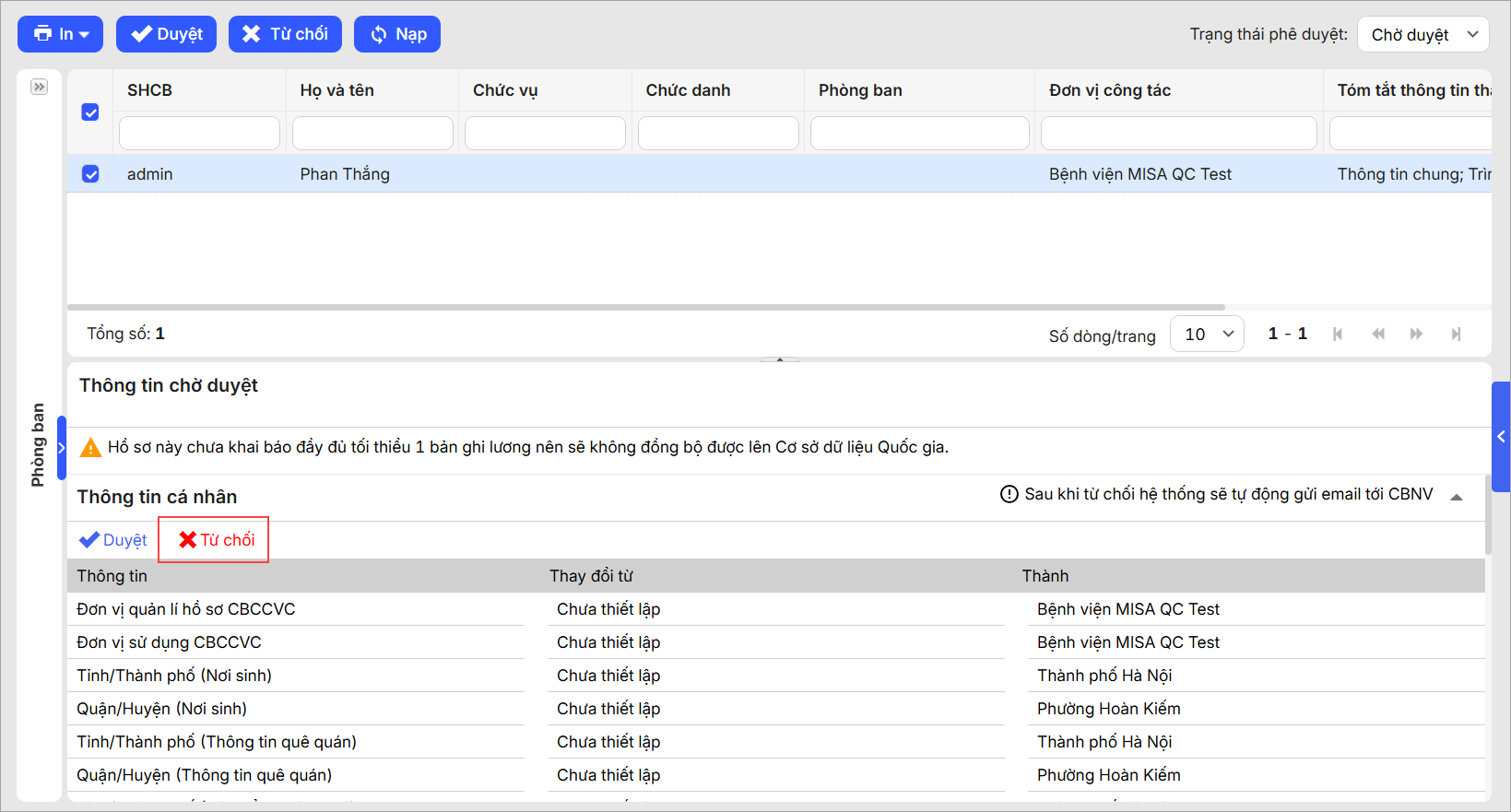Screen dimensions: 1511x812
Task: Open the blue right-edge side panel arrow
Action: point(1501,437)
